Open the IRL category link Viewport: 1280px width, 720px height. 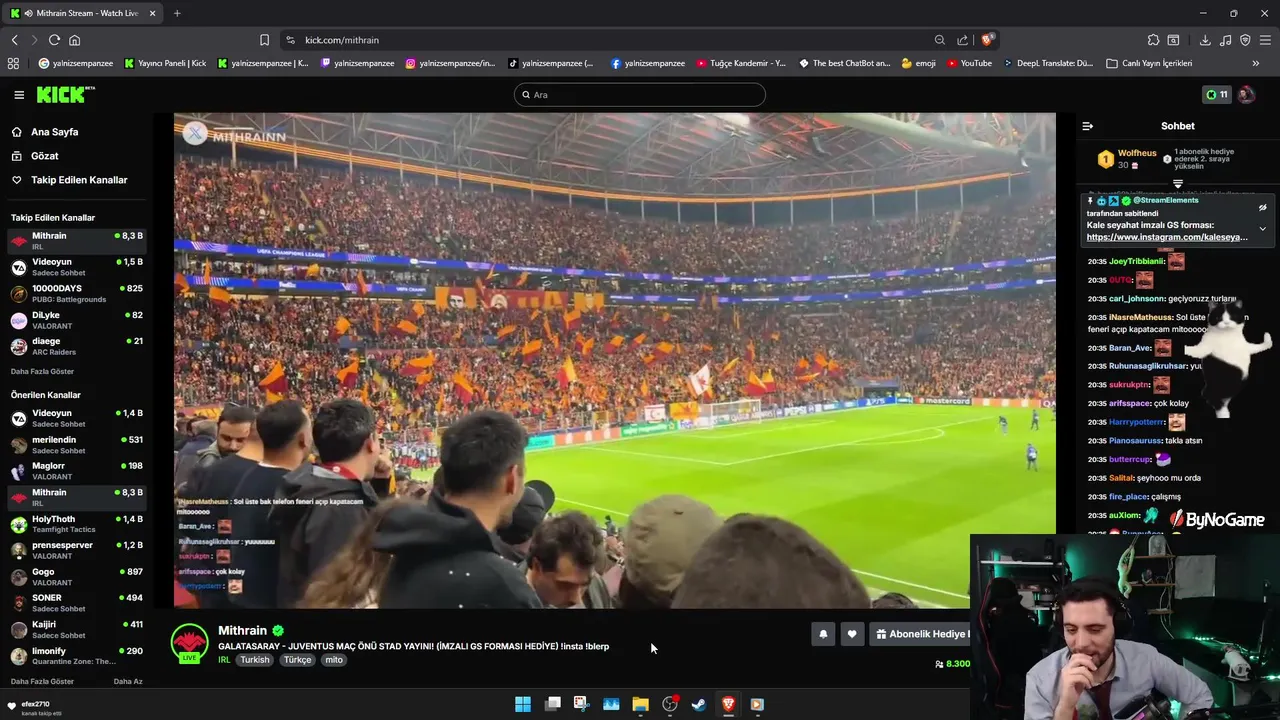(x=224, y=660)
